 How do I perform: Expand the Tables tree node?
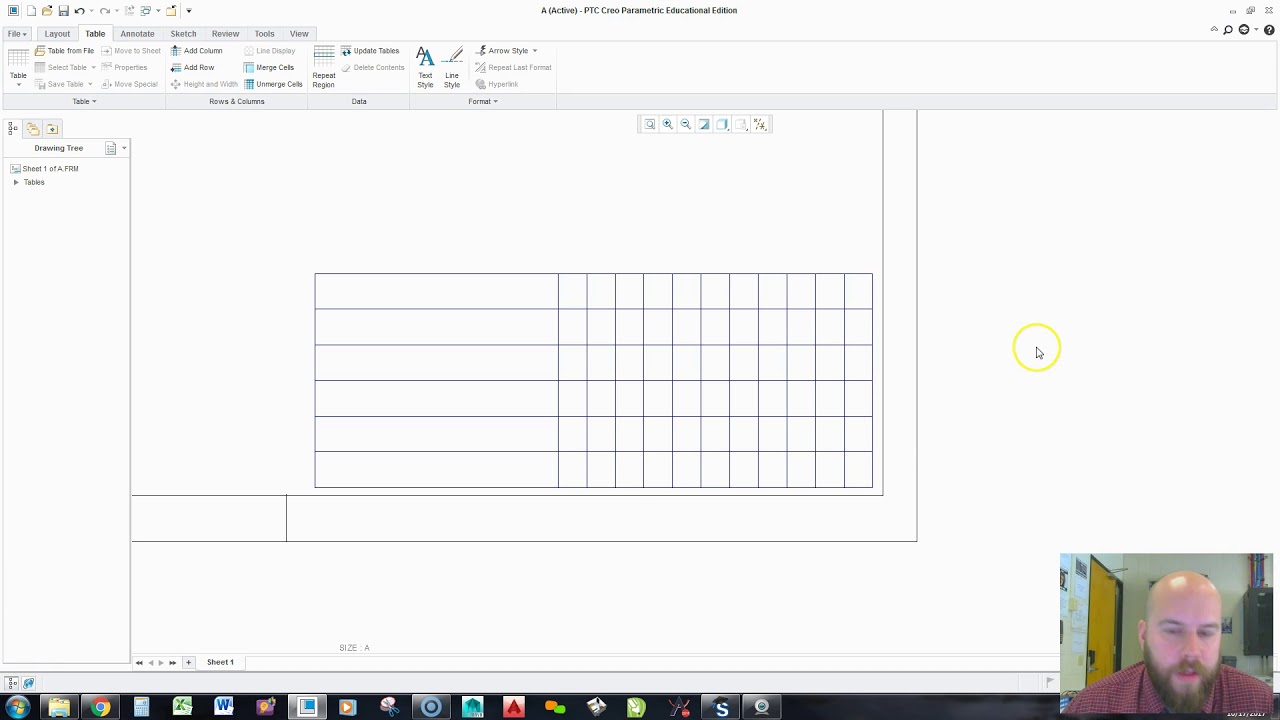pos(16,182)
